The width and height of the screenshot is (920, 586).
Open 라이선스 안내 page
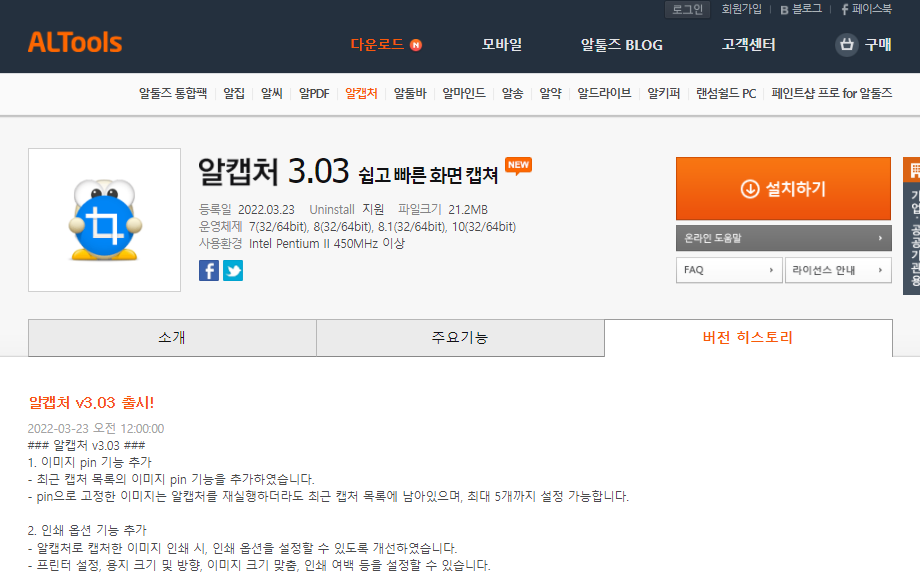[838, 270]
